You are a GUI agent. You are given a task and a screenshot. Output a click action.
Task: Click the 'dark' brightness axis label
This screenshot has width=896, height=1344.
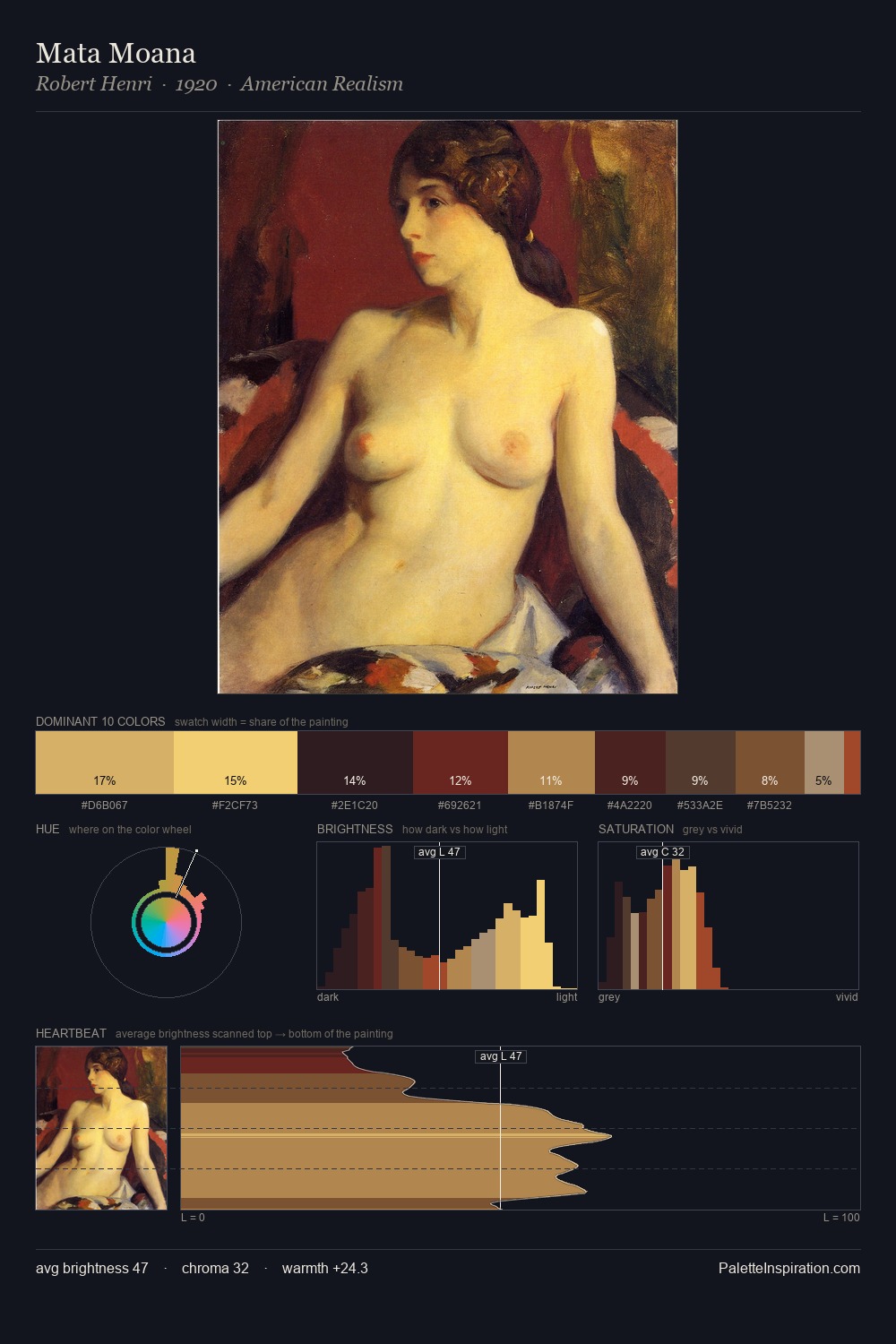click(x=328, y=997)
